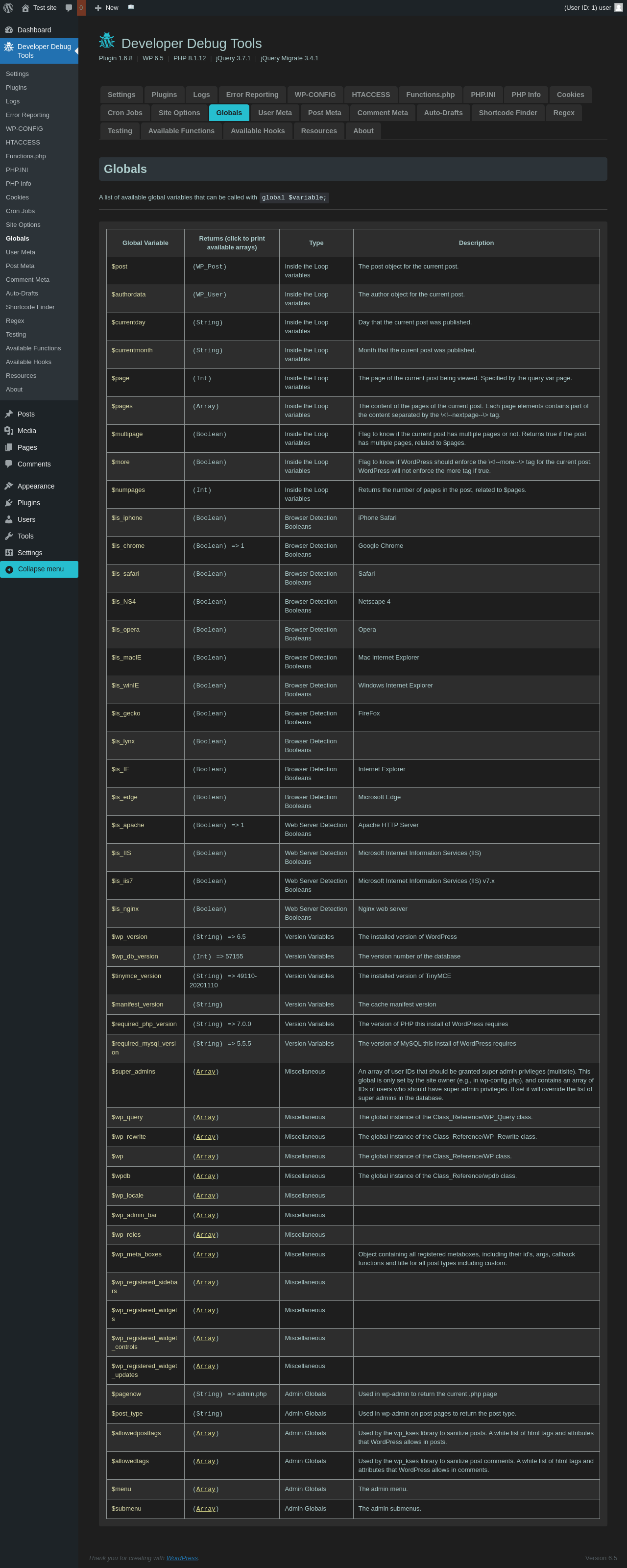The image size is (627, 1568).
Task: Click the Tools wrench icon in the sidebar
Action: coord(8,536)
